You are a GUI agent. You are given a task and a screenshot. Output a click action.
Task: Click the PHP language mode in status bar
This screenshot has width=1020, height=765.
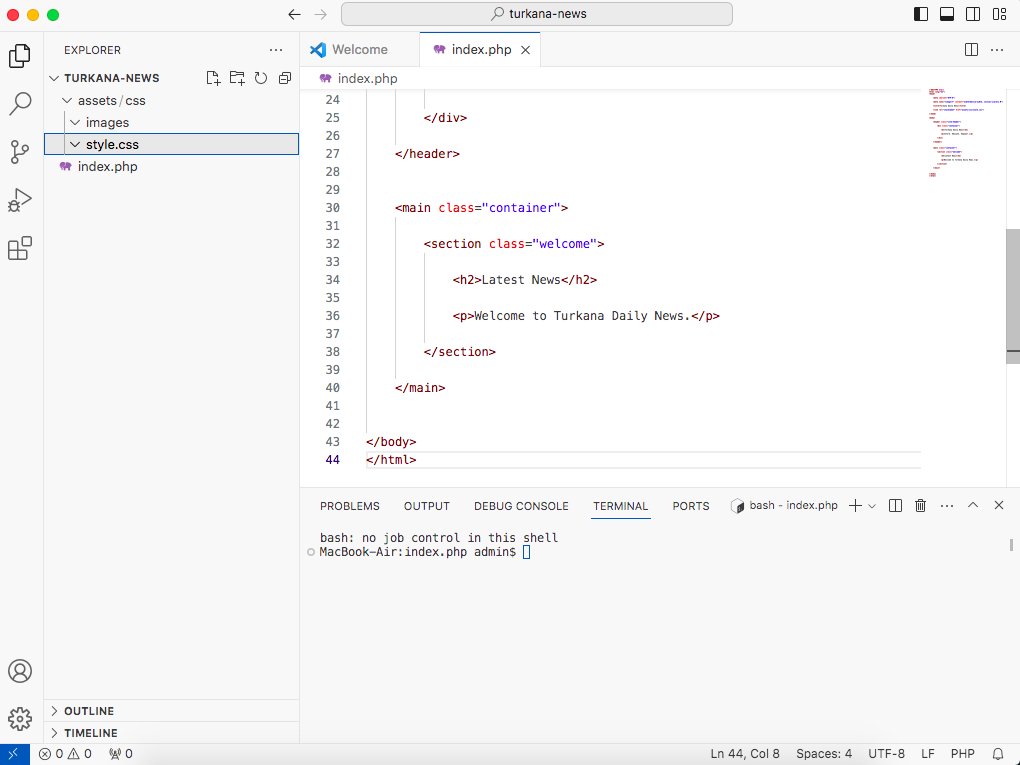tap(962, 754)
